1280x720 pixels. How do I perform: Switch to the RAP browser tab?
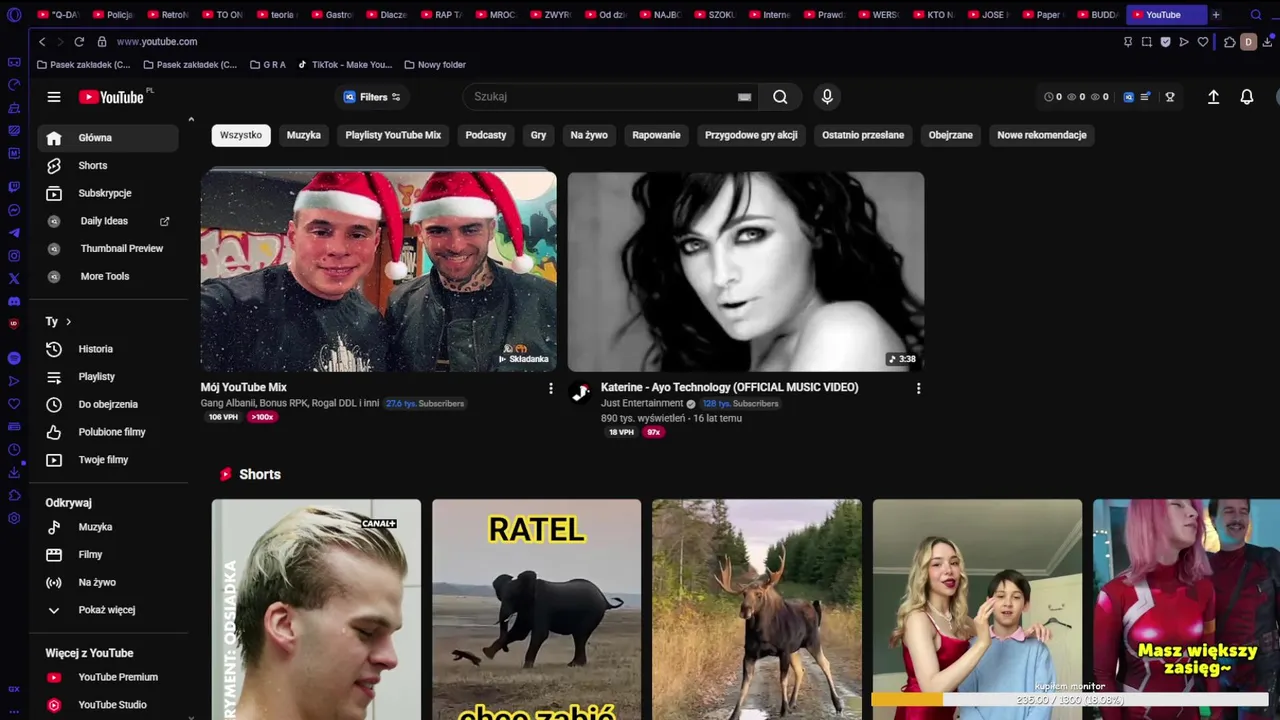[x=441, y=15]
